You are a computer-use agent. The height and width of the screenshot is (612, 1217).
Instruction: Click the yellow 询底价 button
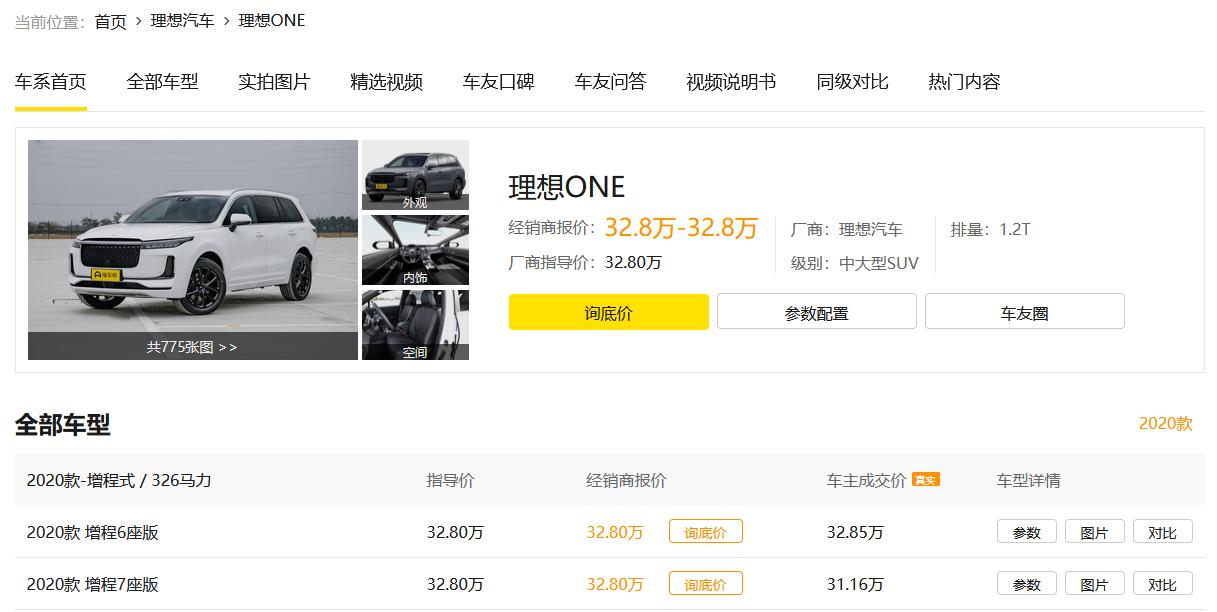[x=608, y=311]
